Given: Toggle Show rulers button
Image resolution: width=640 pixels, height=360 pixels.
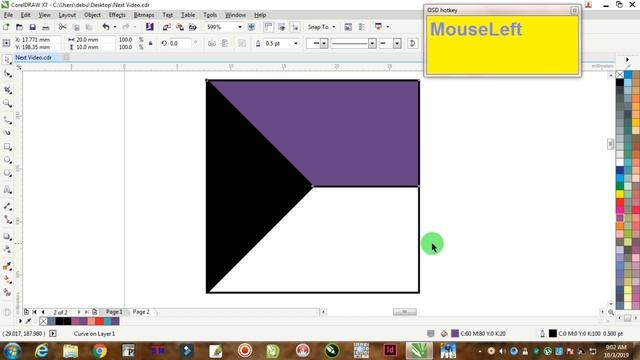Looking at the screenshot, I should pos(268,27).
